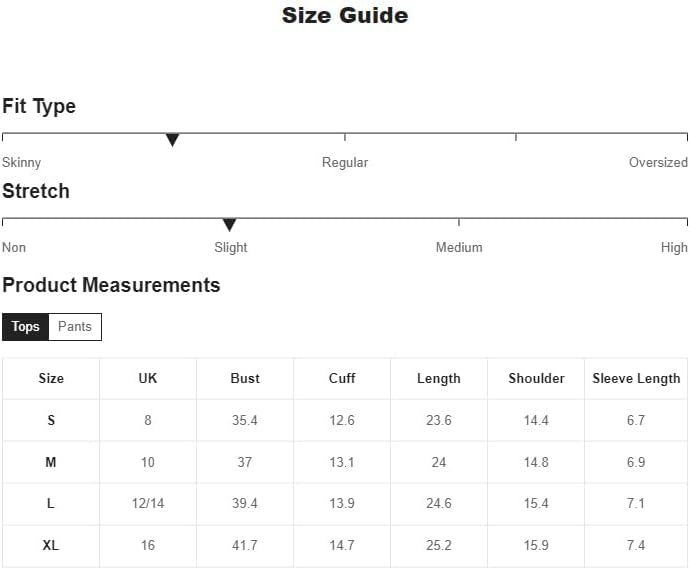Select the XL size row label
The height and width of the screenshot is (570, 690).
(51, 545)
